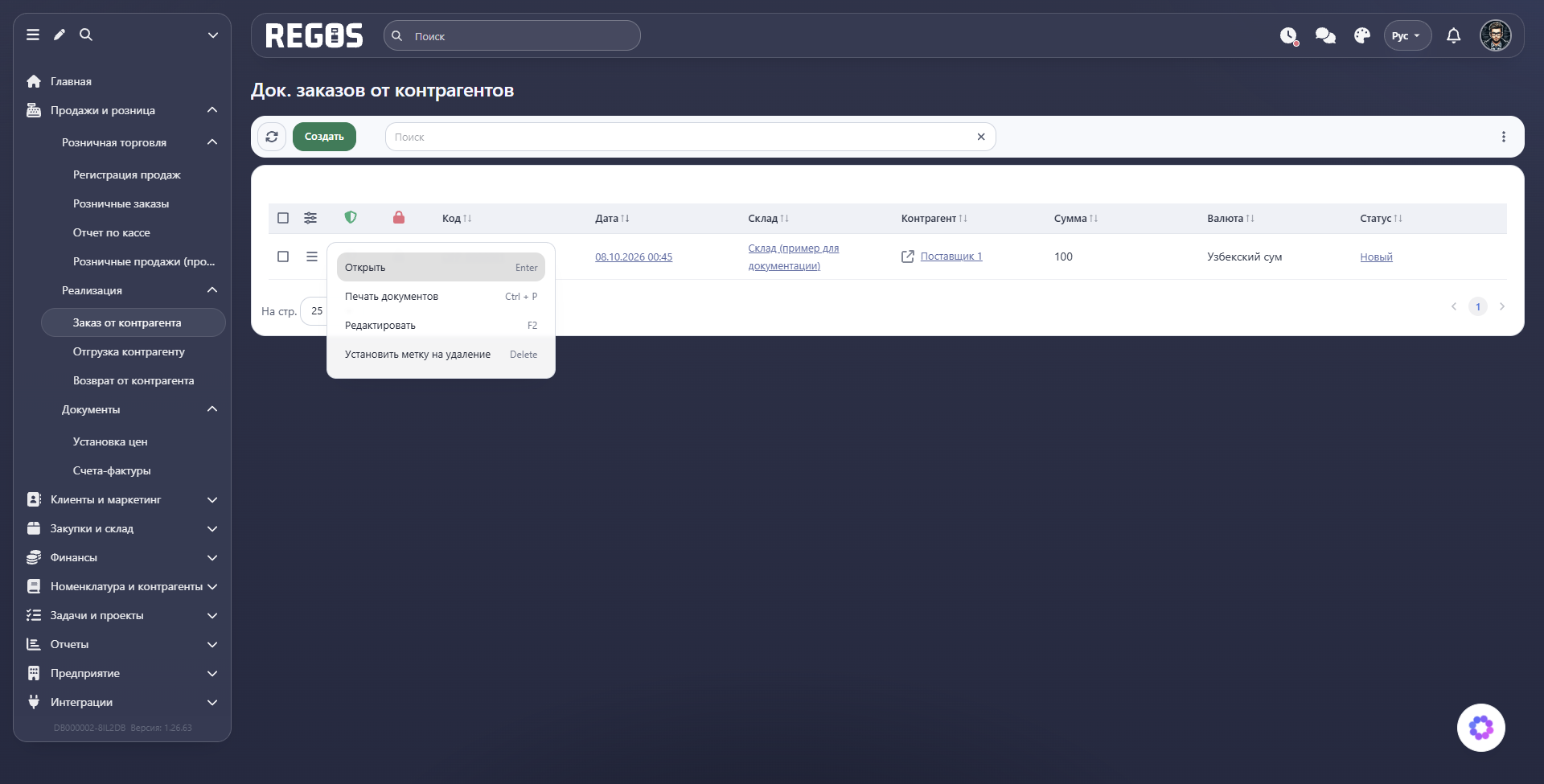Image resolution: width=1544 pixels, height=784 pixels.
Task: Expand Финансы section
Action: coord(212,557)
